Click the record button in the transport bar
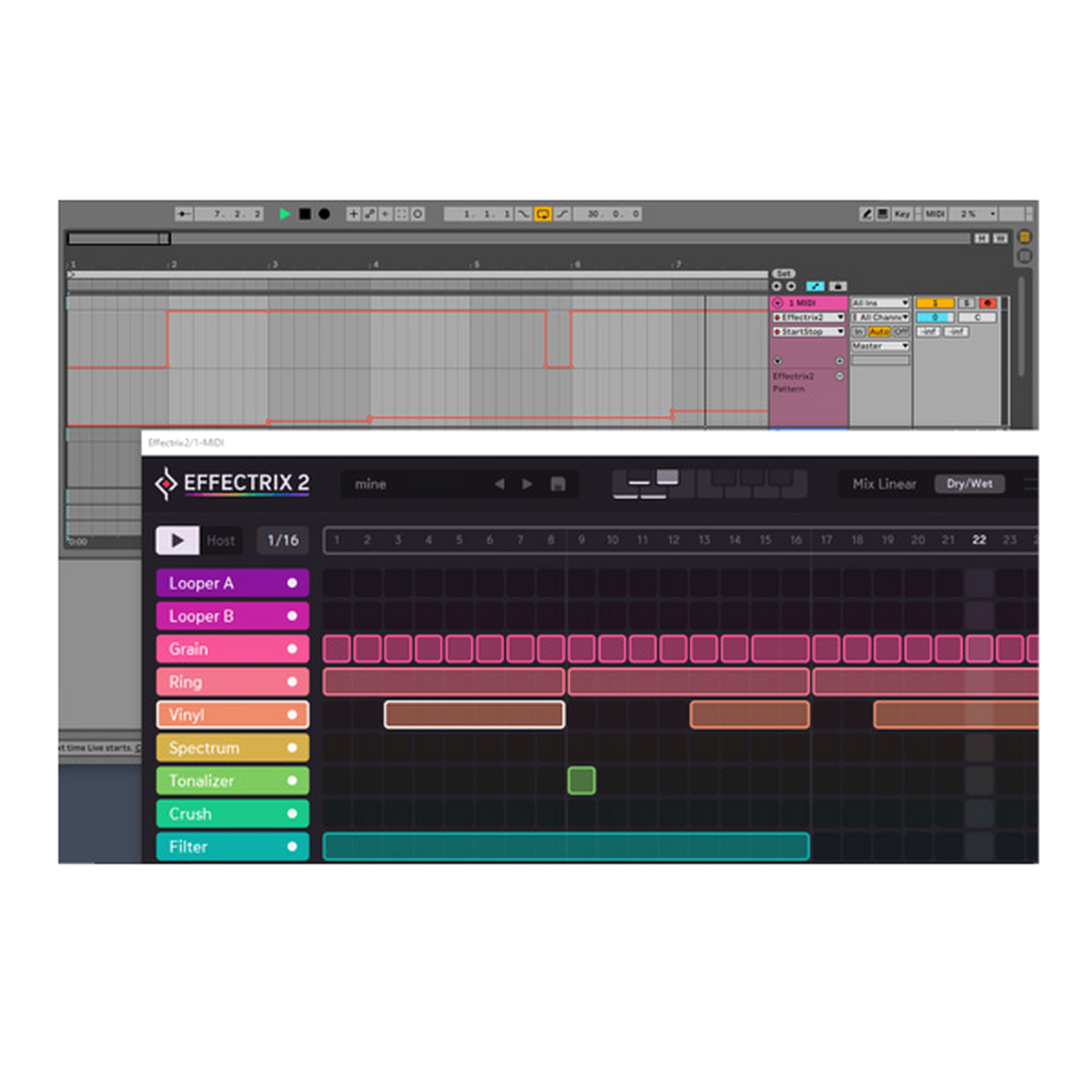 [x=323, y=214]
